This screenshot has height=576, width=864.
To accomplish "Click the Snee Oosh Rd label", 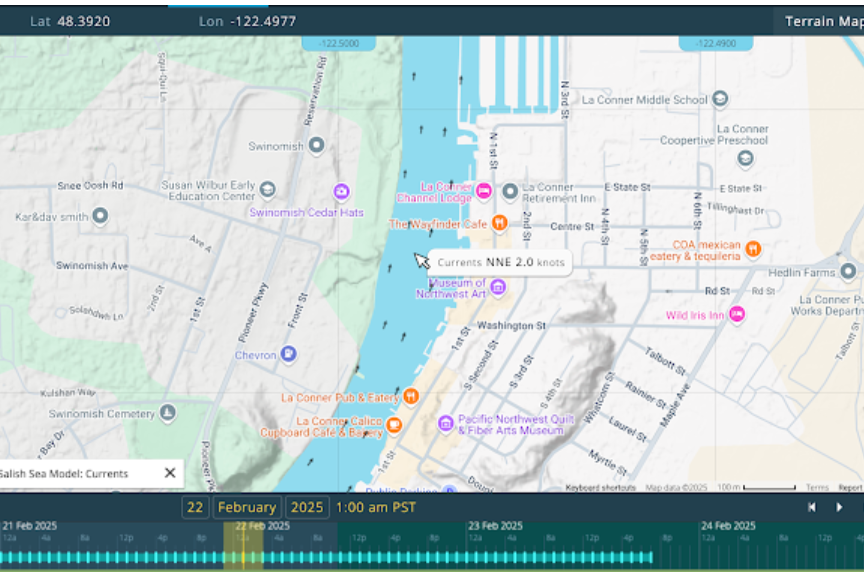I will point(90,186).
